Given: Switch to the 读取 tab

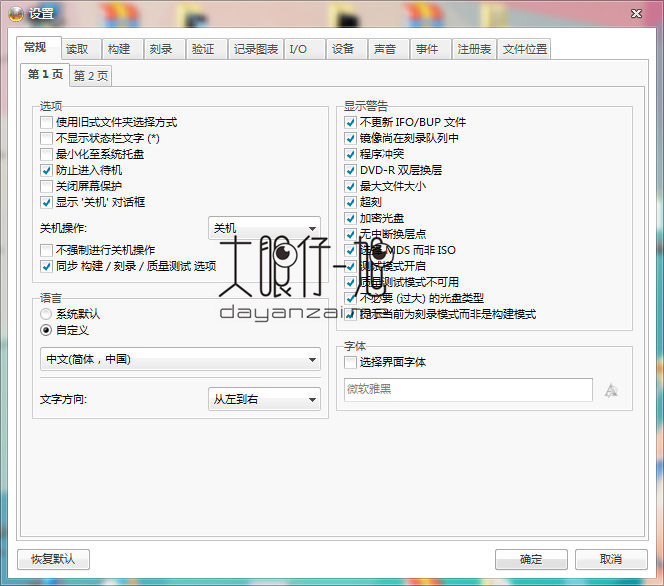Looking at the screenshot, I should (x=81, y=49).
